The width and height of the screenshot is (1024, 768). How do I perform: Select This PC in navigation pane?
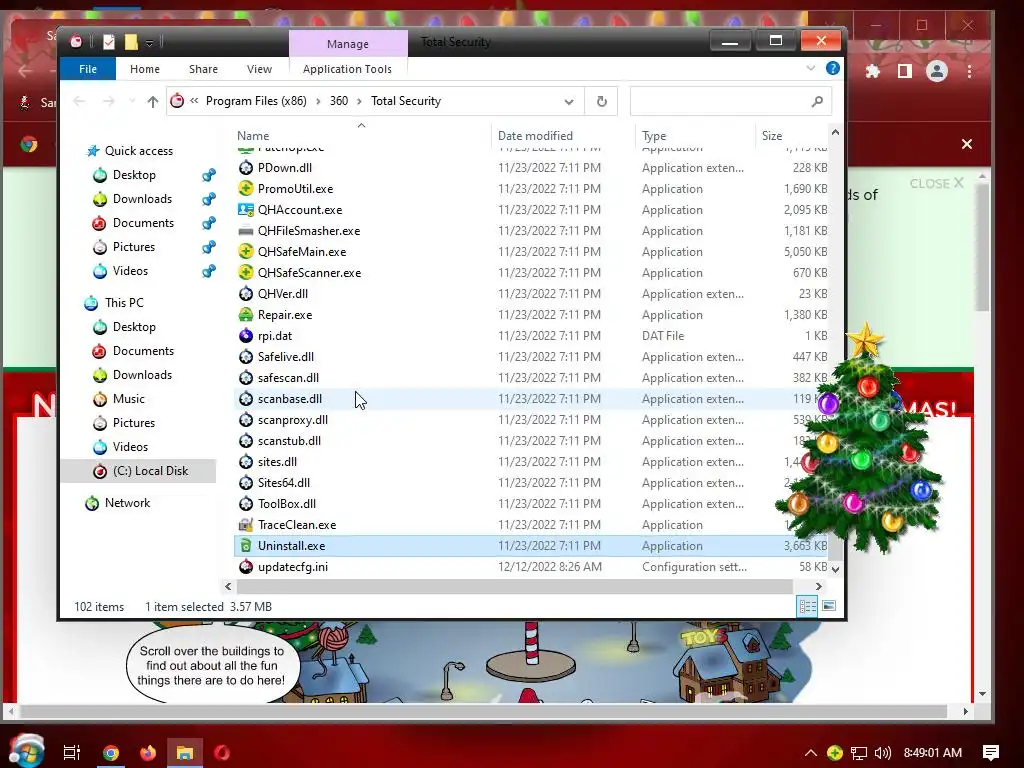pyautogui.click(x=124, y=303)
